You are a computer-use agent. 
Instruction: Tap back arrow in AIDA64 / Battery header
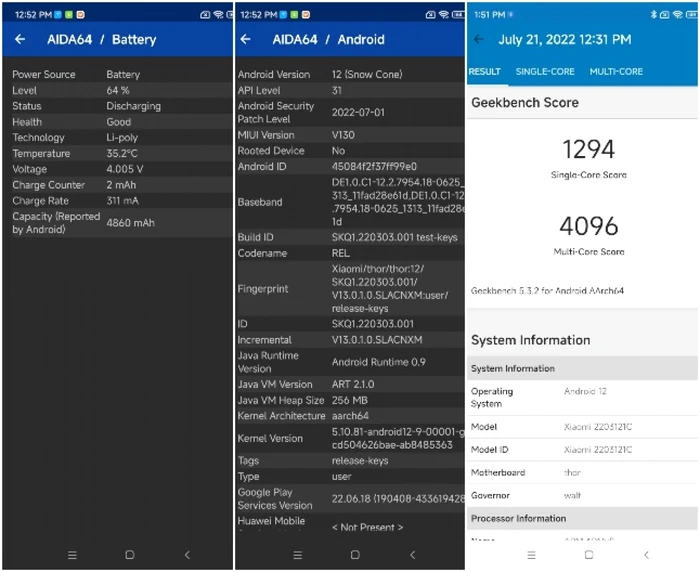click(20, 40)
